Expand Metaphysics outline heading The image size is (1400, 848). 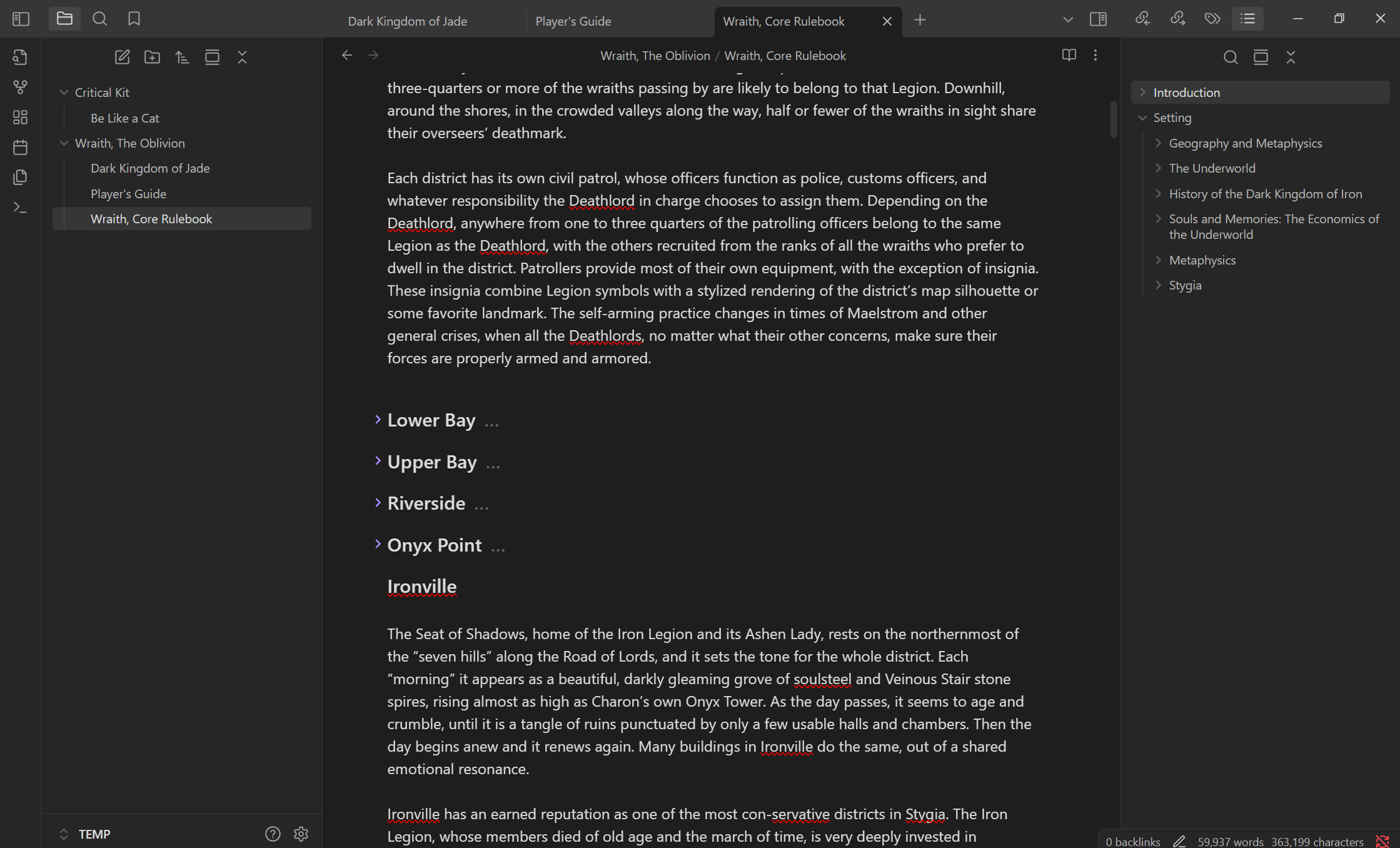point(1158,260)
